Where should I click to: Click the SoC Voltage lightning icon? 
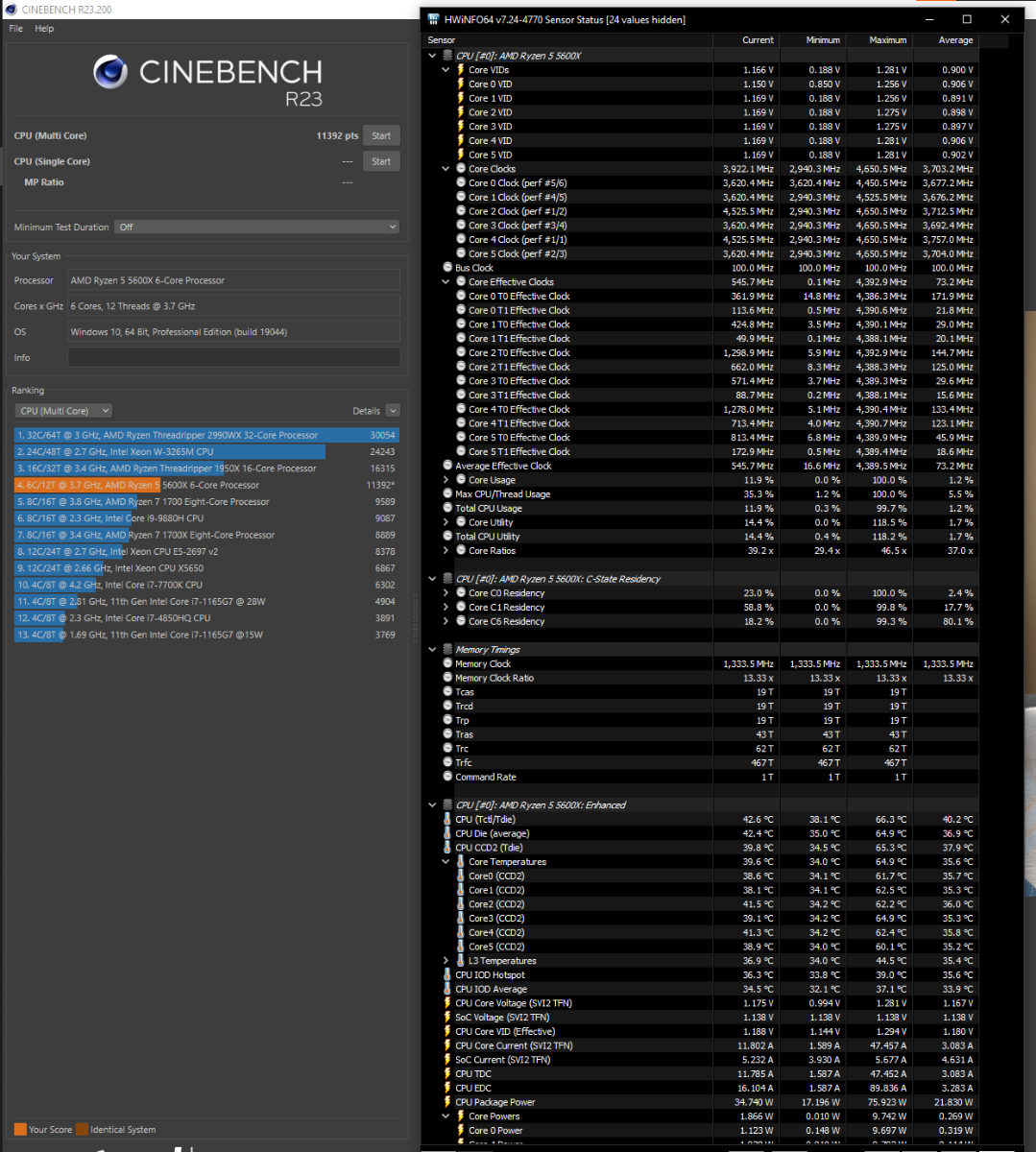447,1018
